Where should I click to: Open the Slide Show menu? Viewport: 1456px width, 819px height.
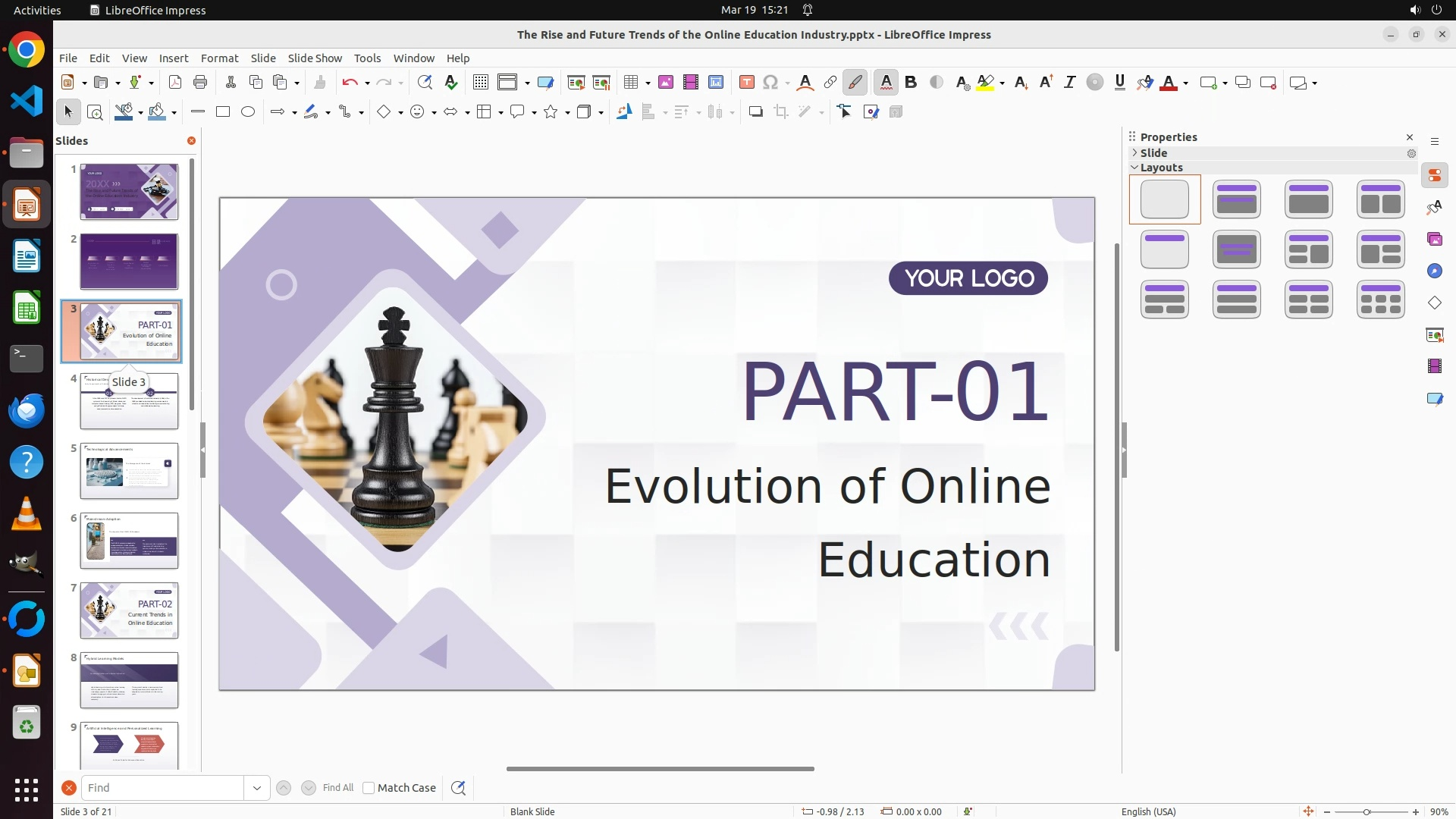315,58
